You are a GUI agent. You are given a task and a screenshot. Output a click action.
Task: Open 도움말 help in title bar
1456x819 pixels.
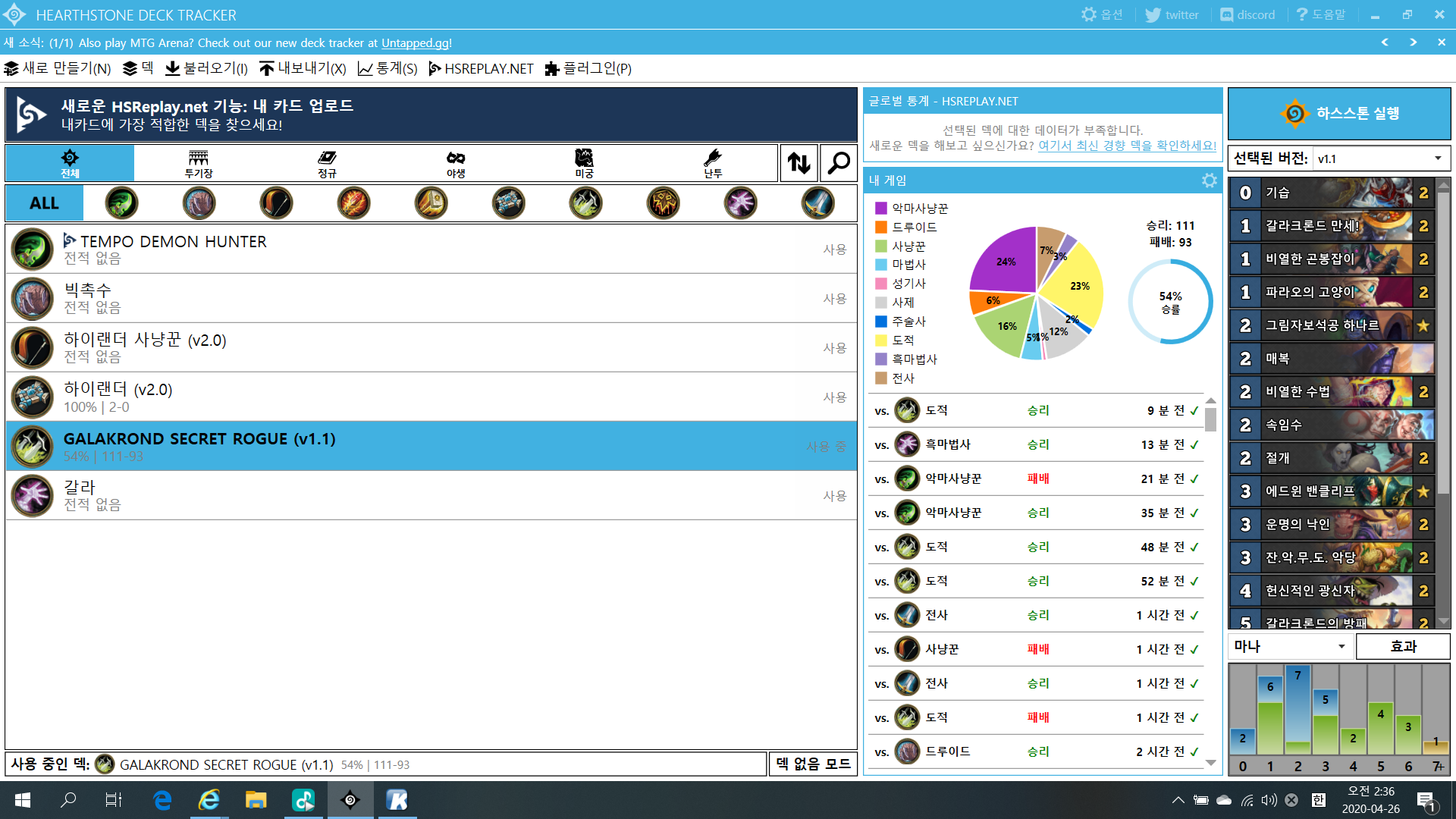(1320, 14)
